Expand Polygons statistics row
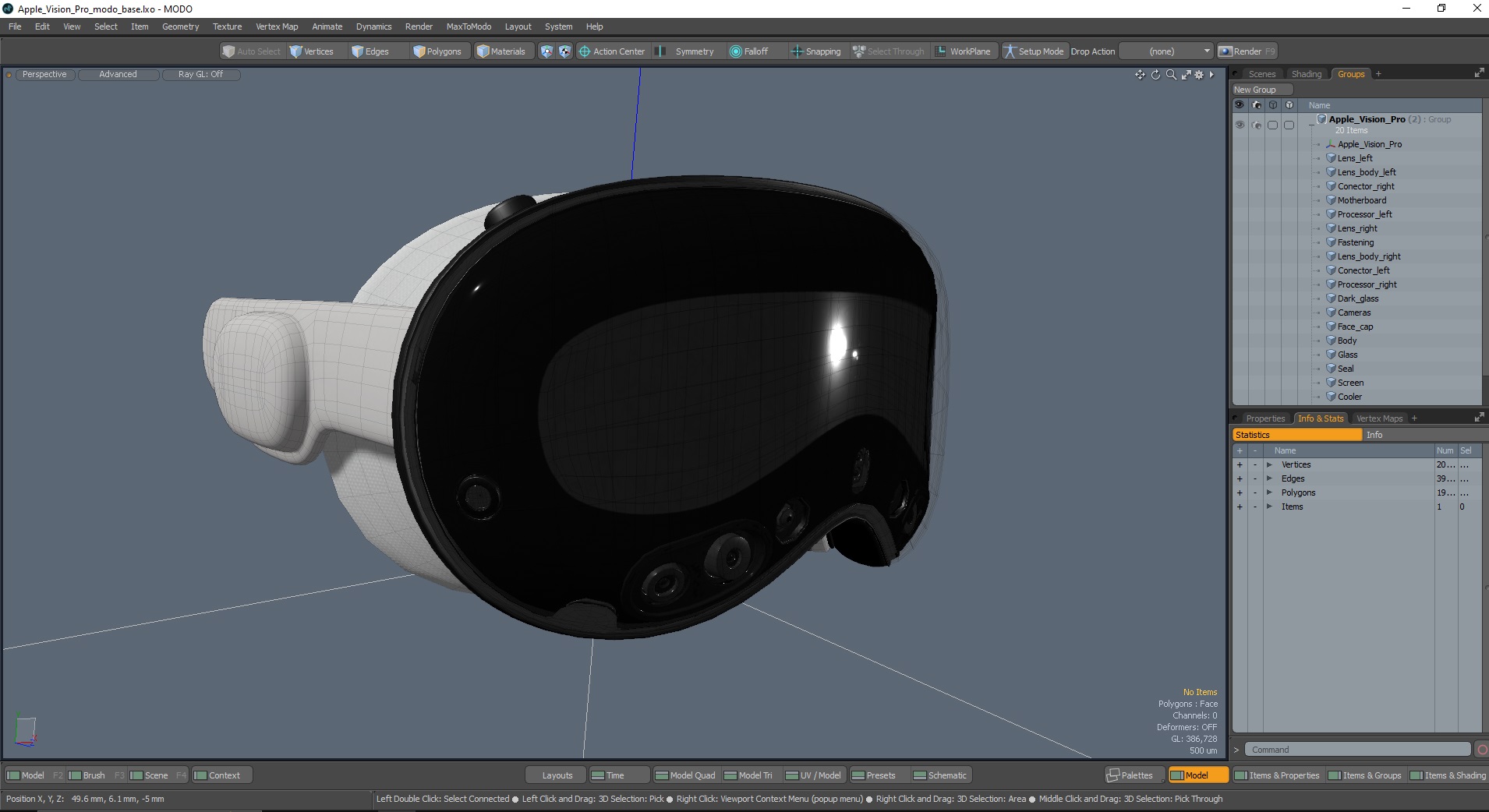 coord(1269,492)
